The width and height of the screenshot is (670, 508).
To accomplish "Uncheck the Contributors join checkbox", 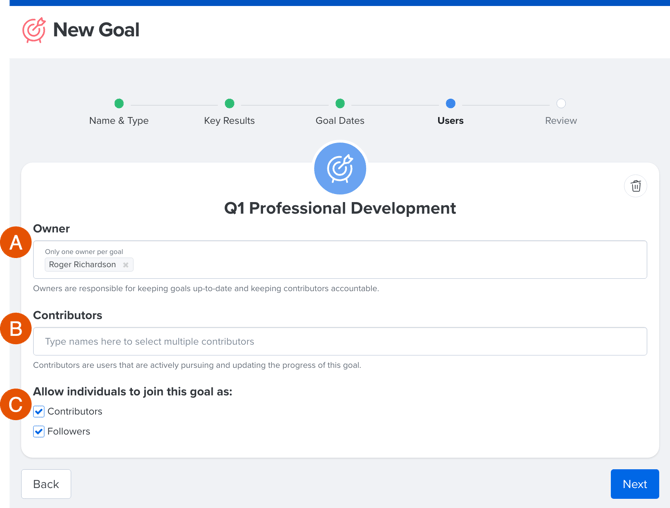I will pyautogui.click(x=39, y=411).
